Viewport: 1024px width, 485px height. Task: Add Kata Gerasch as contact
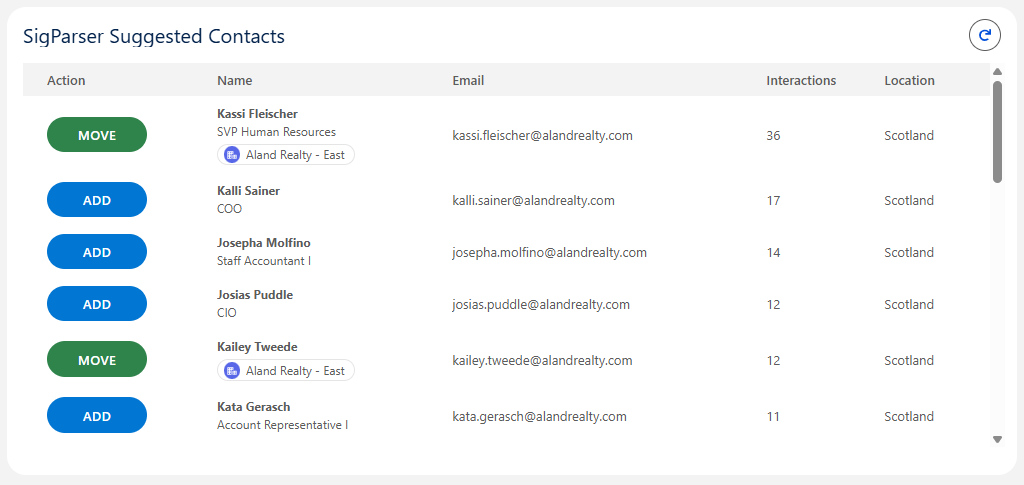click(97, 415)
